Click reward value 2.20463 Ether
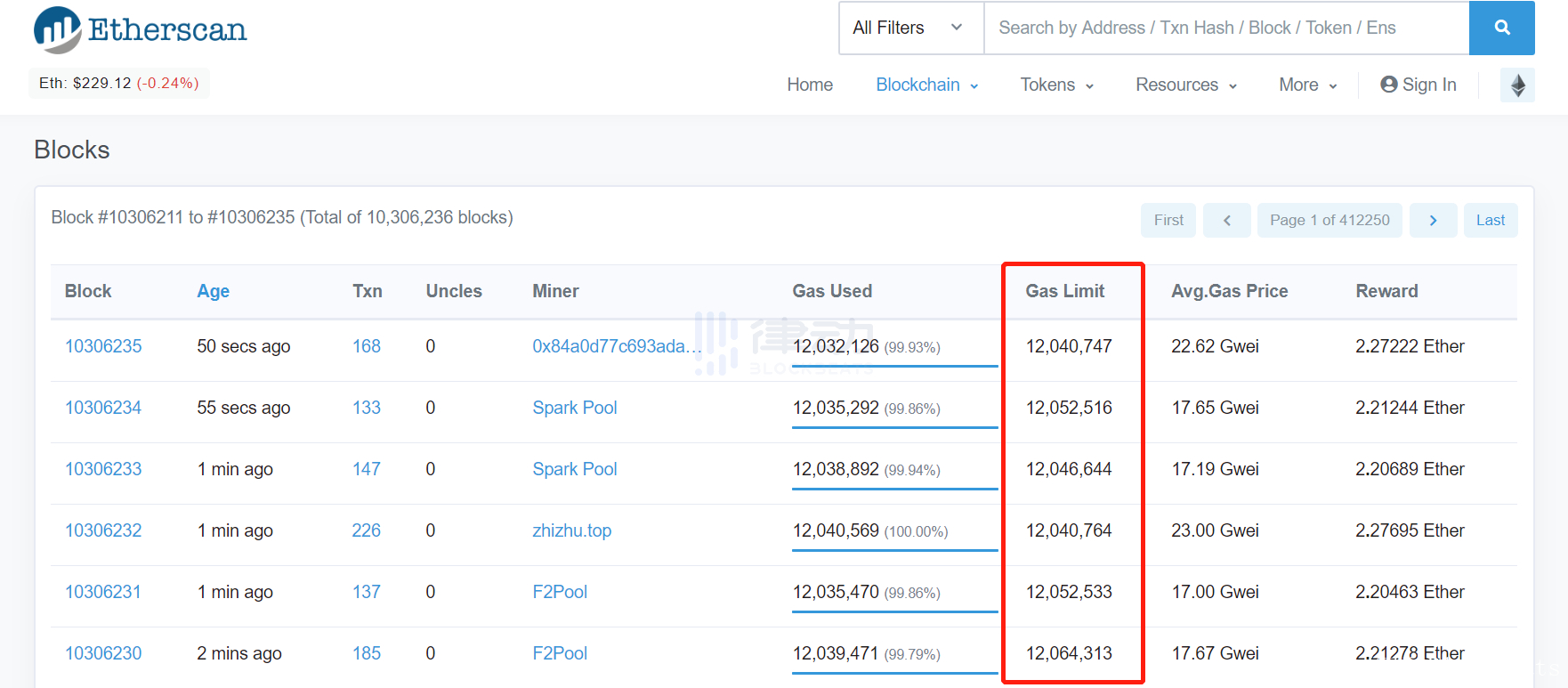This screenshot has width=1568, height=688. 1410,592
